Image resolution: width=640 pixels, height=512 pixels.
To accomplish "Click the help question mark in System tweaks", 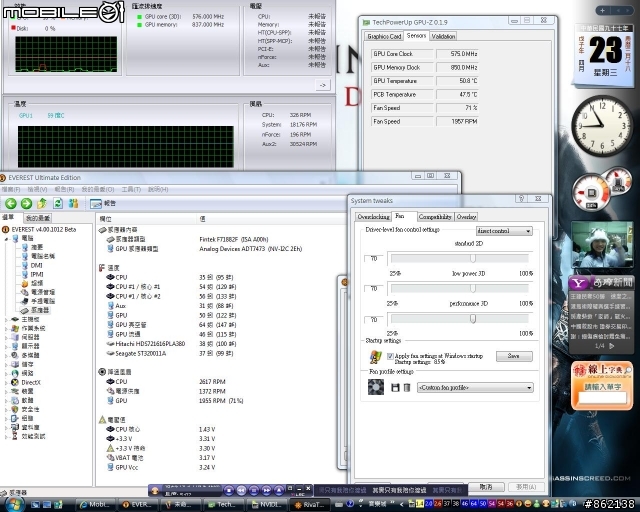I will [521, 198].
